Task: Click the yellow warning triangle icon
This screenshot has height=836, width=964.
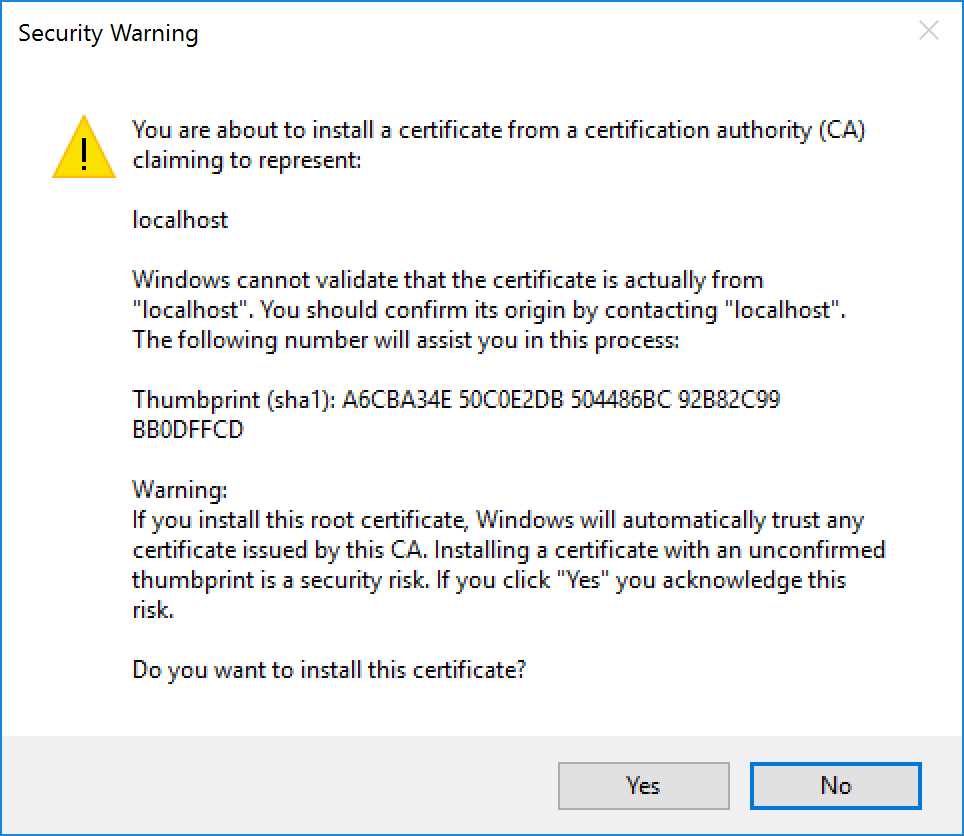Action: tap(83, 146)
